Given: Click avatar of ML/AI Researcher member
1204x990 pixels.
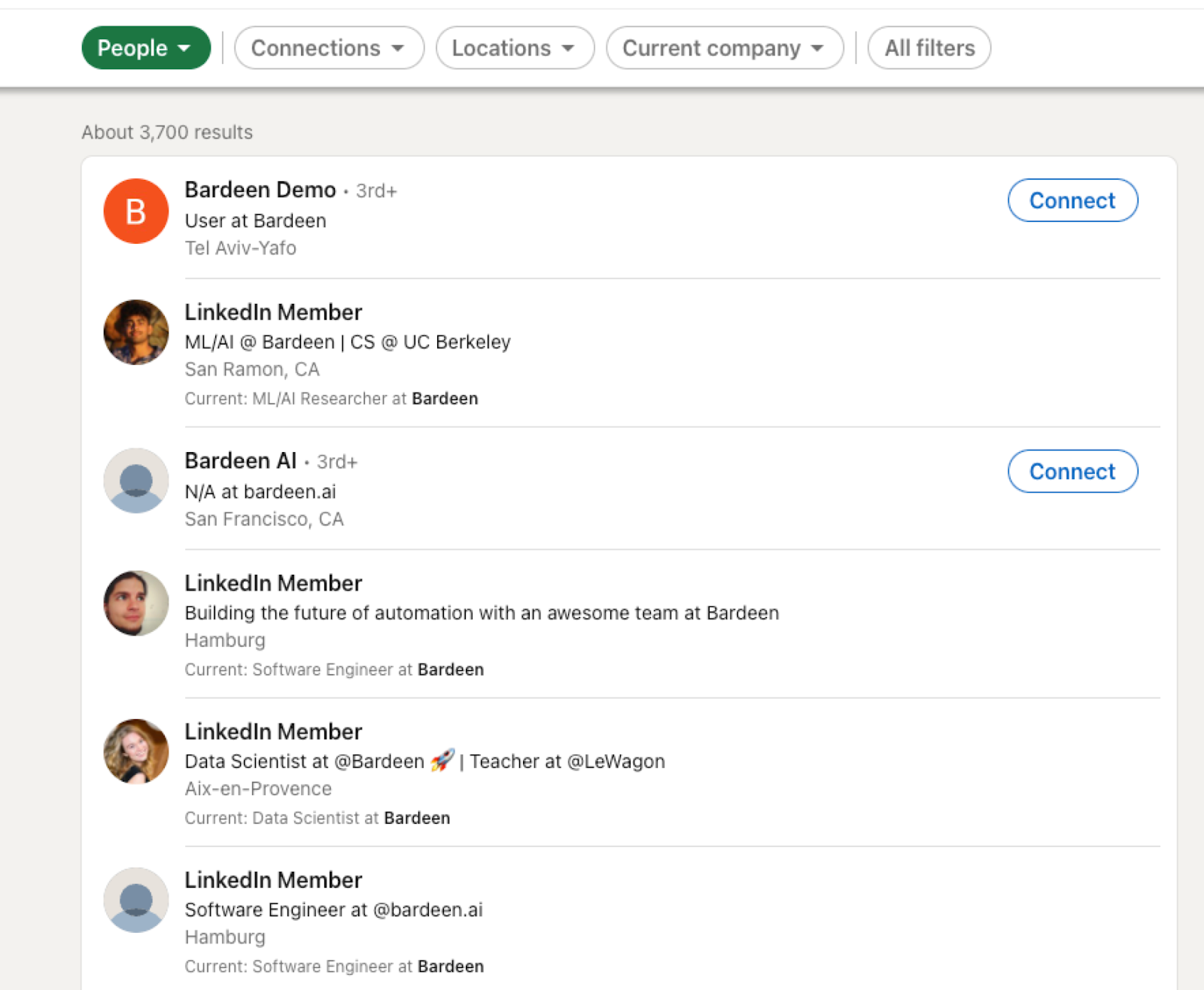Looking at the screenshot, I should [x=136, y=333].
